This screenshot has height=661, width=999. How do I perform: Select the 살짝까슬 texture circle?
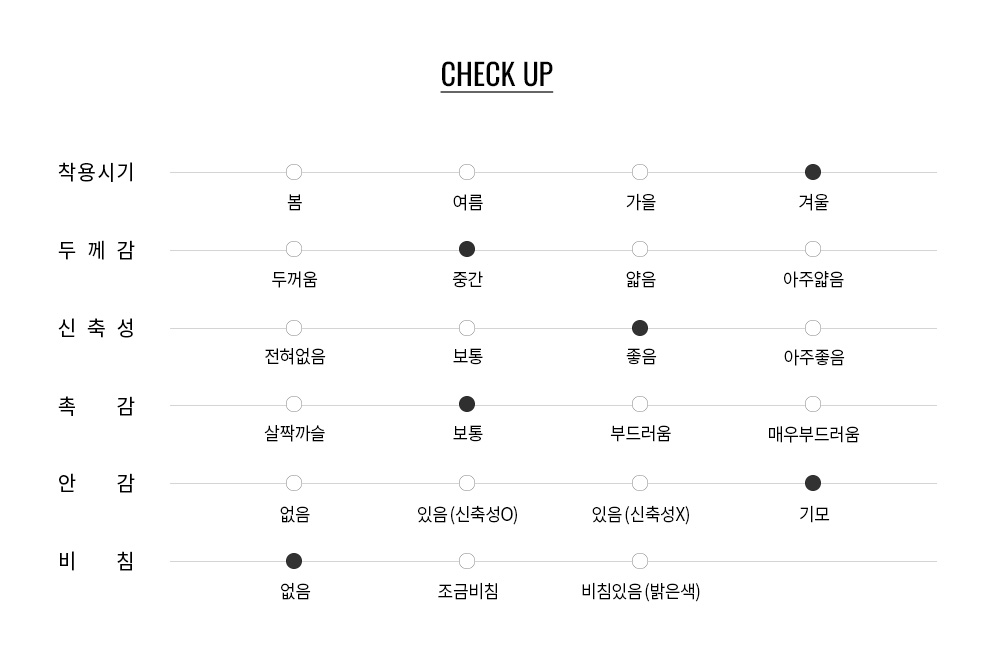(294, 404)
